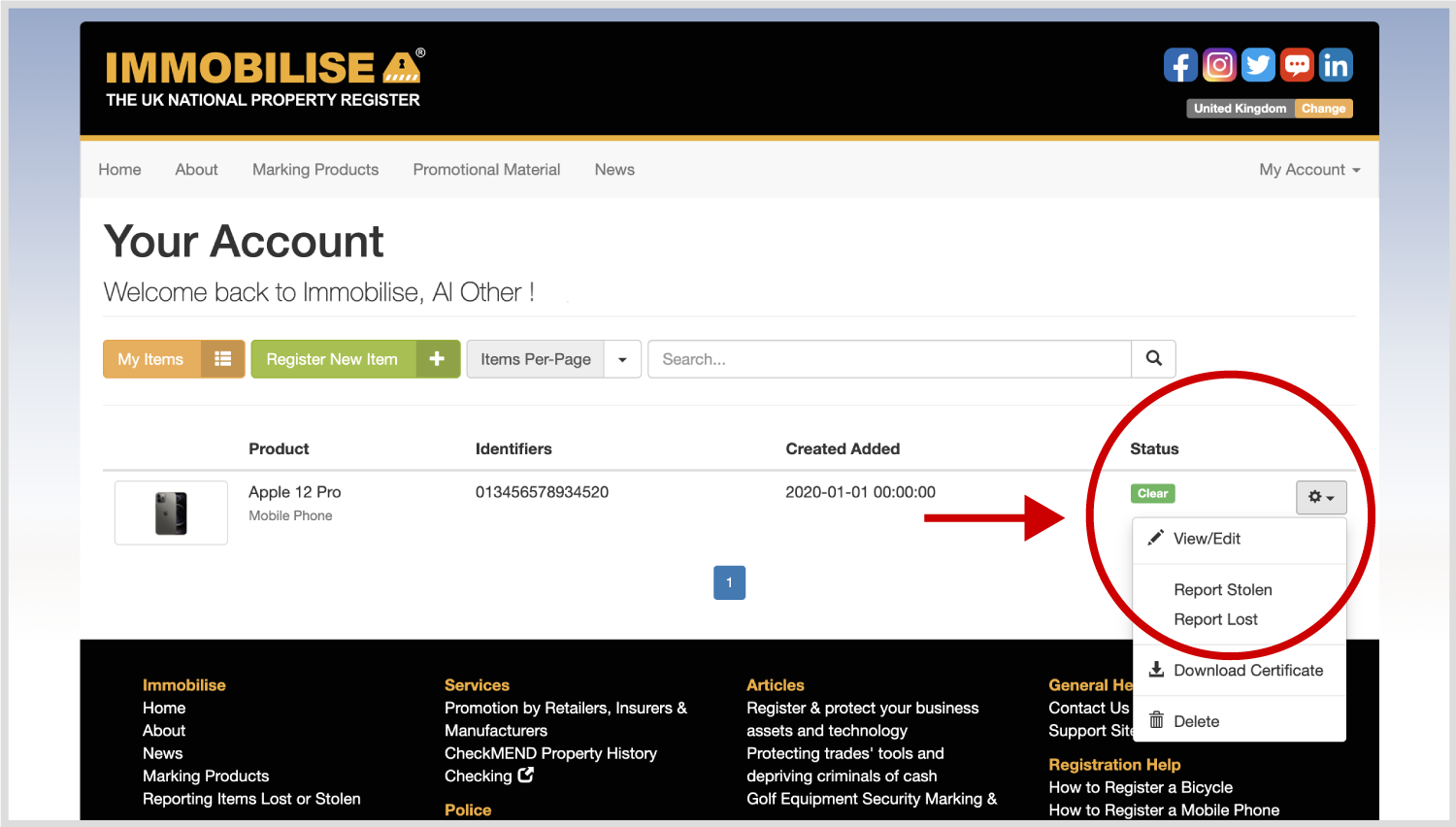Click the identifier 013456578934520
Image resolution: width=1456 pixels, height=827 pixels.
(542, 492)
